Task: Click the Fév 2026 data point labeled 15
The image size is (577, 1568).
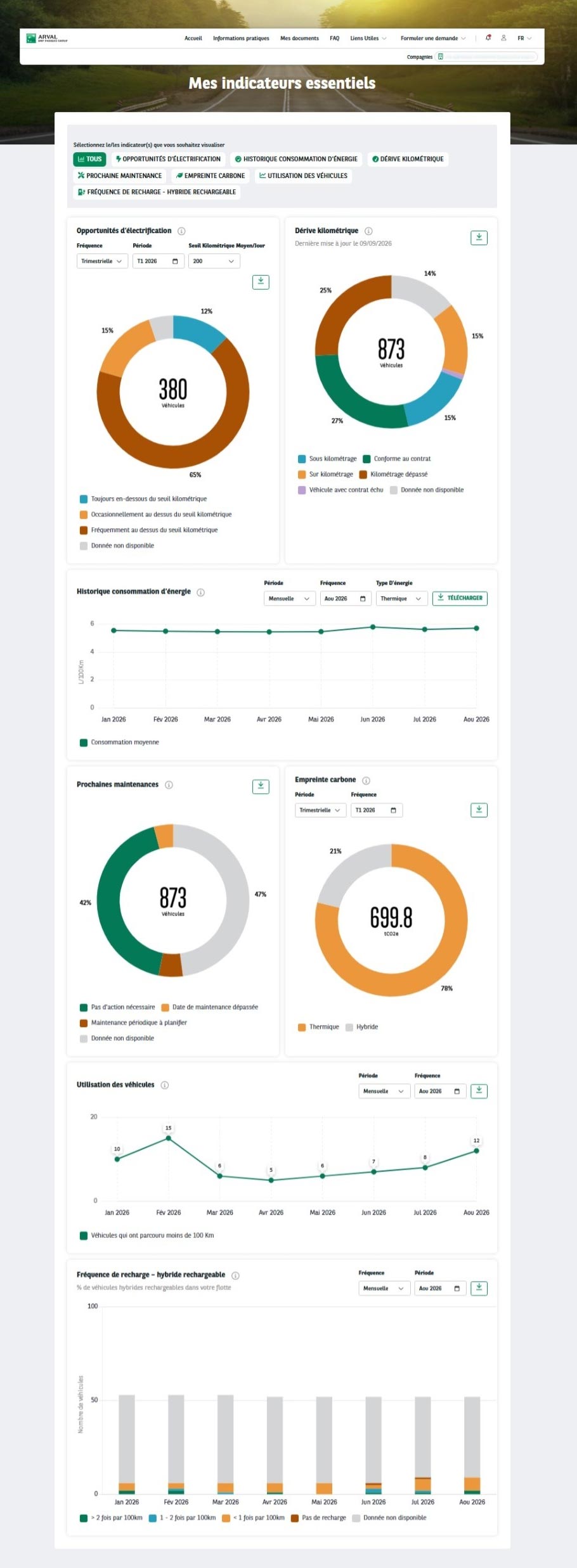Action: click(x=168, y=1138)
